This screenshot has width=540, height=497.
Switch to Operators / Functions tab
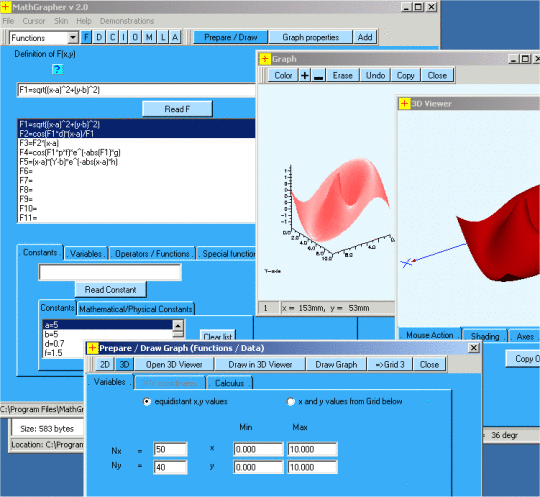click(x=152, y=254)
